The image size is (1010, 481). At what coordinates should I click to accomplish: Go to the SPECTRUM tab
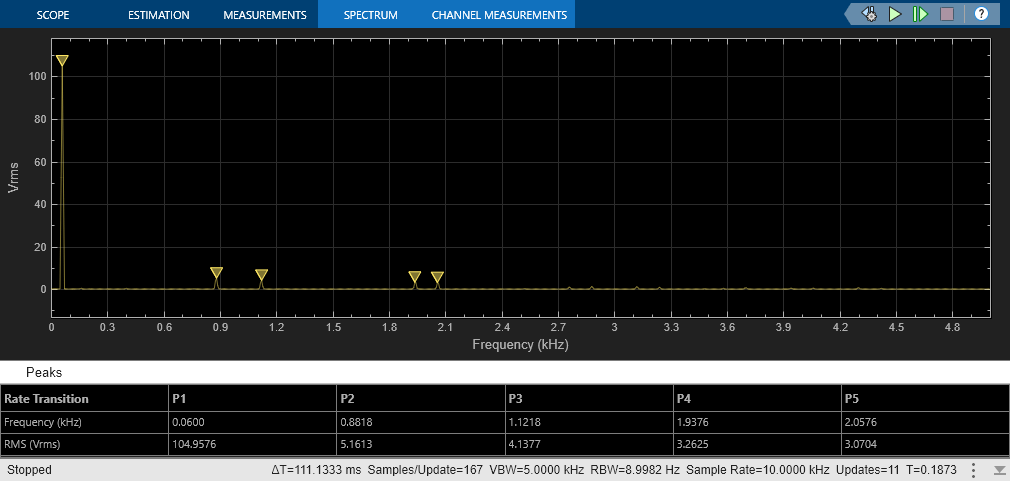click(370, 14)
